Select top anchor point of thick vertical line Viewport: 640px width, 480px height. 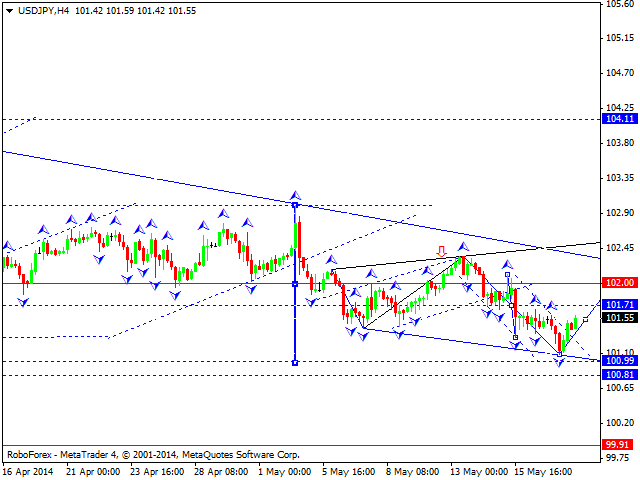(x=295, y=205)
